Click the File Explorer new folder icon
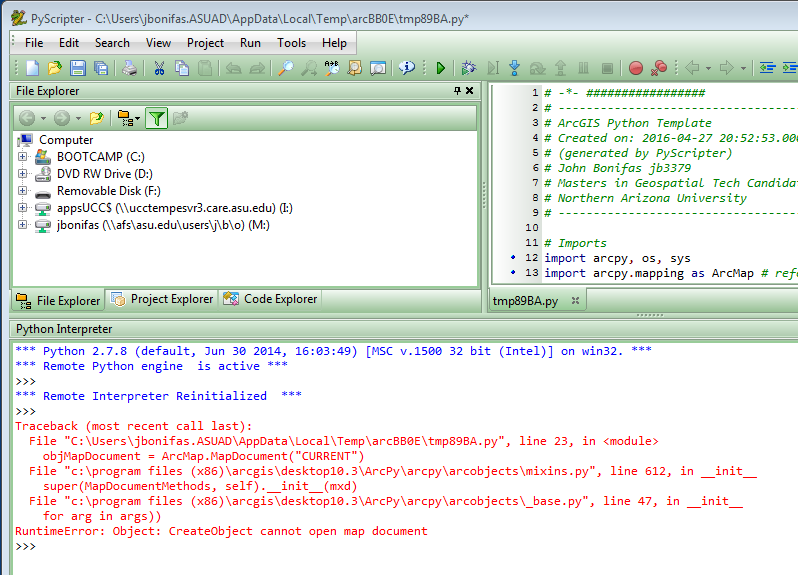 tap(180, 118)
